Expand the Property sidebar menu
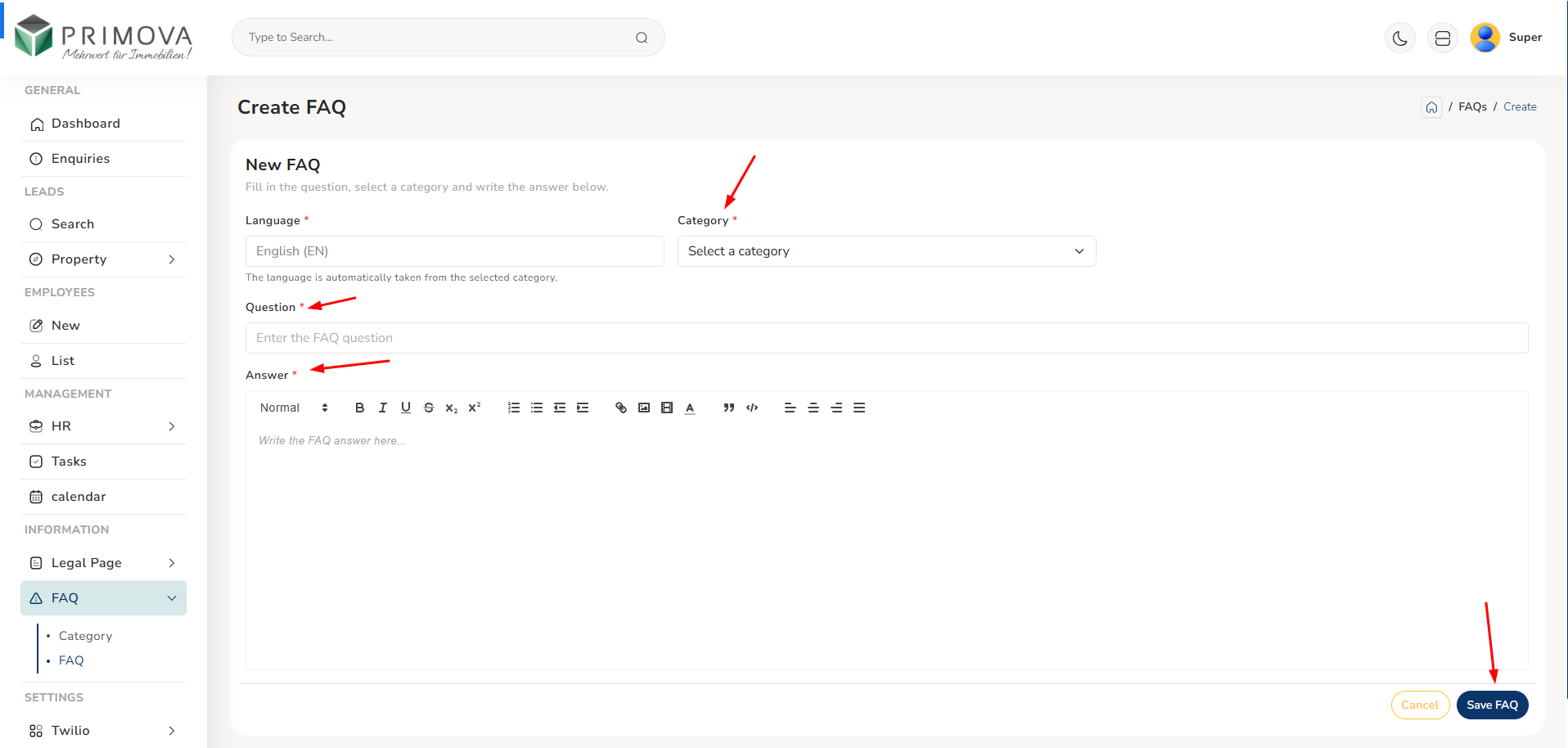This screenshot has width=1568, height=748. [x=103, y=259]
